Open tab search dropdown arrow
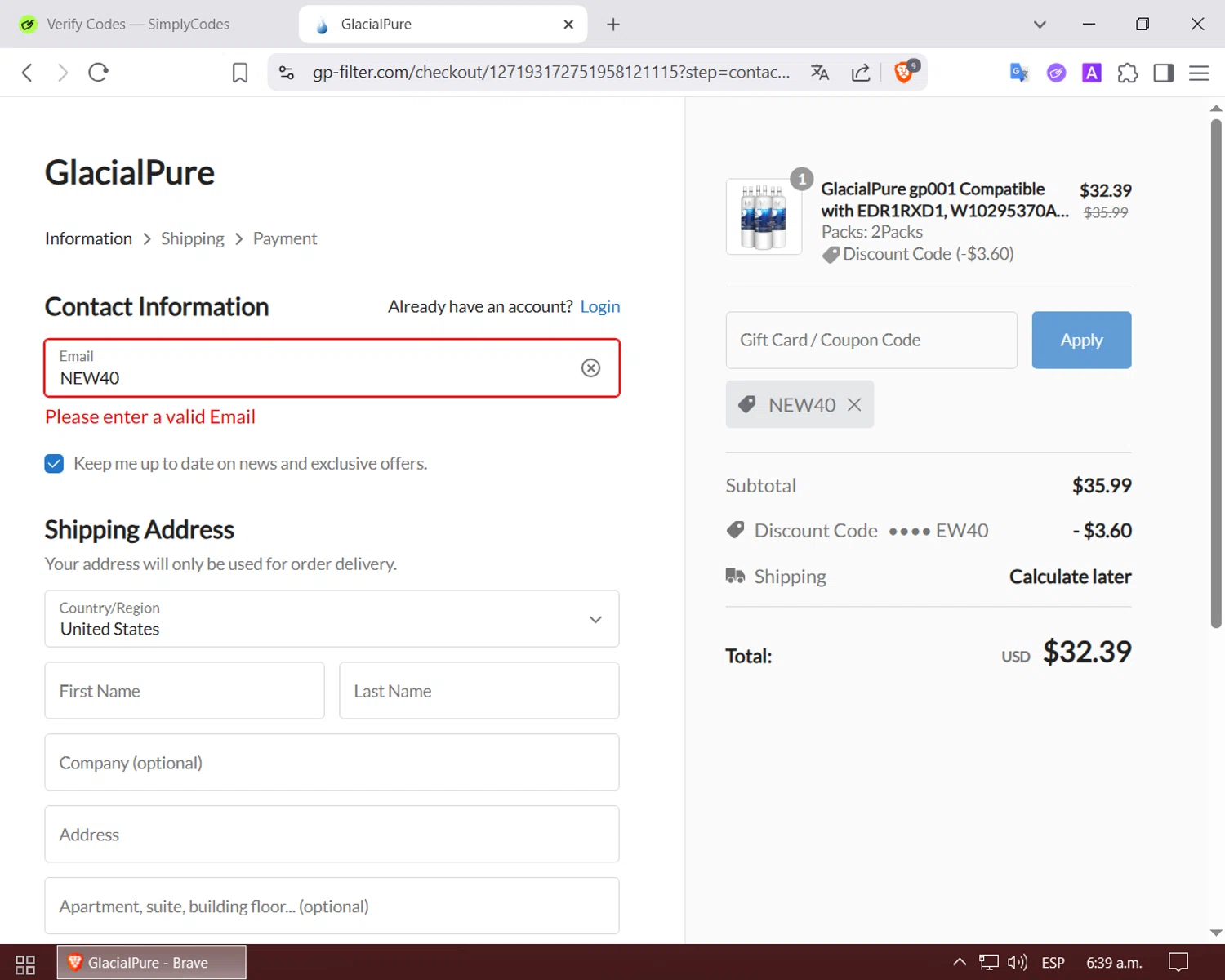This screenshot has height=980, width=1225. [1040, 24]
